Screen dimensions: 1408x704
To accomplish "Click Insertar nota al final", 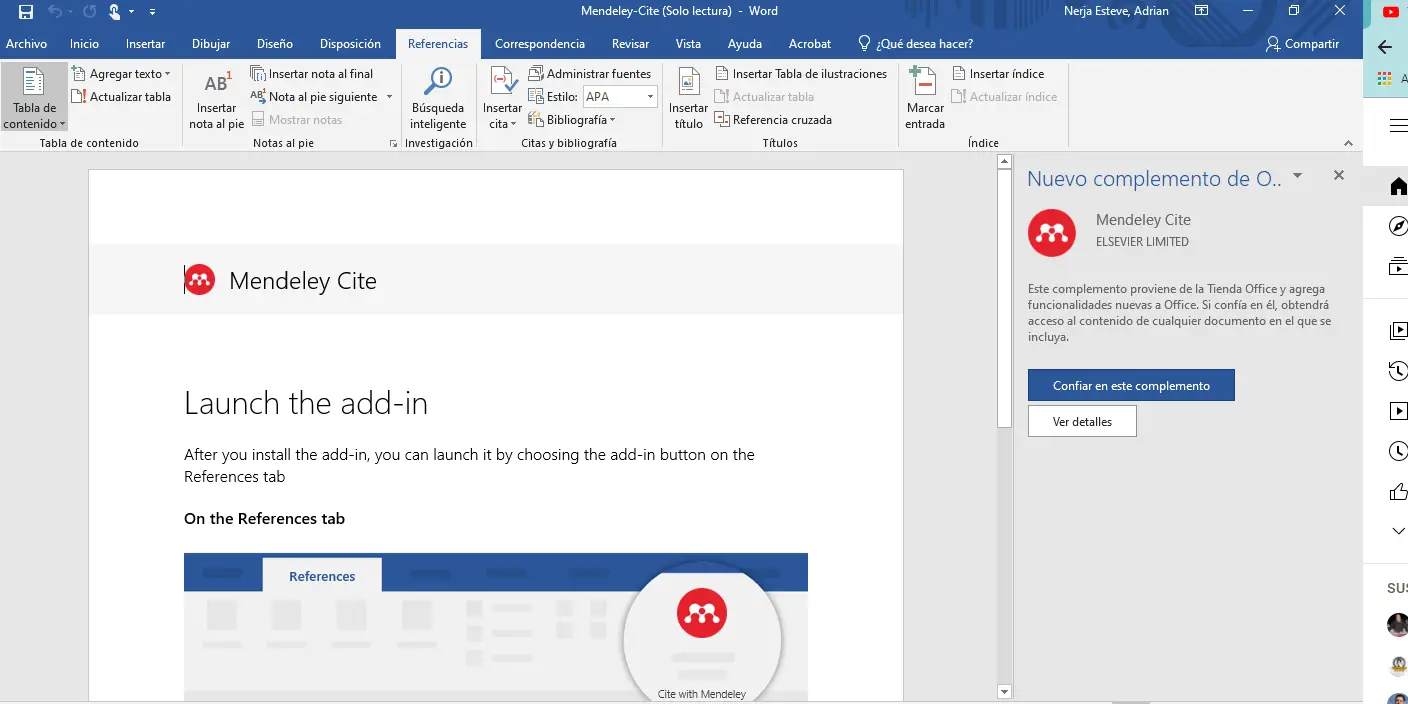I will 311,74.
